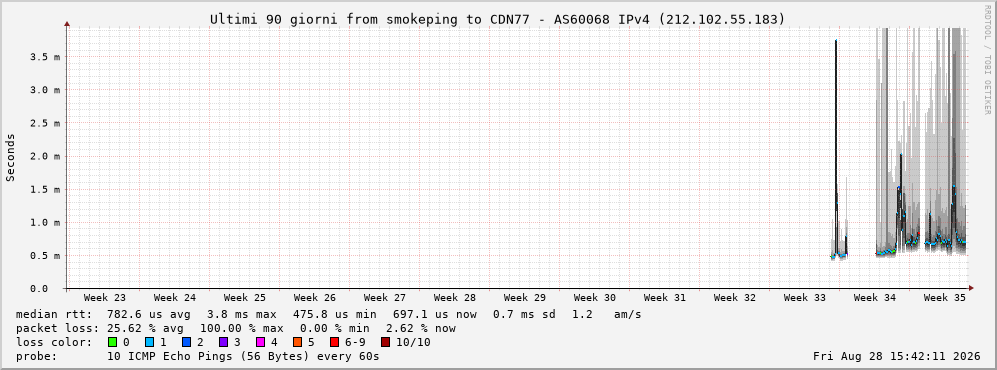Click the blue loss color 2 swatch
The width and height of the screenshot is (997, 370).
click(187, 343)
